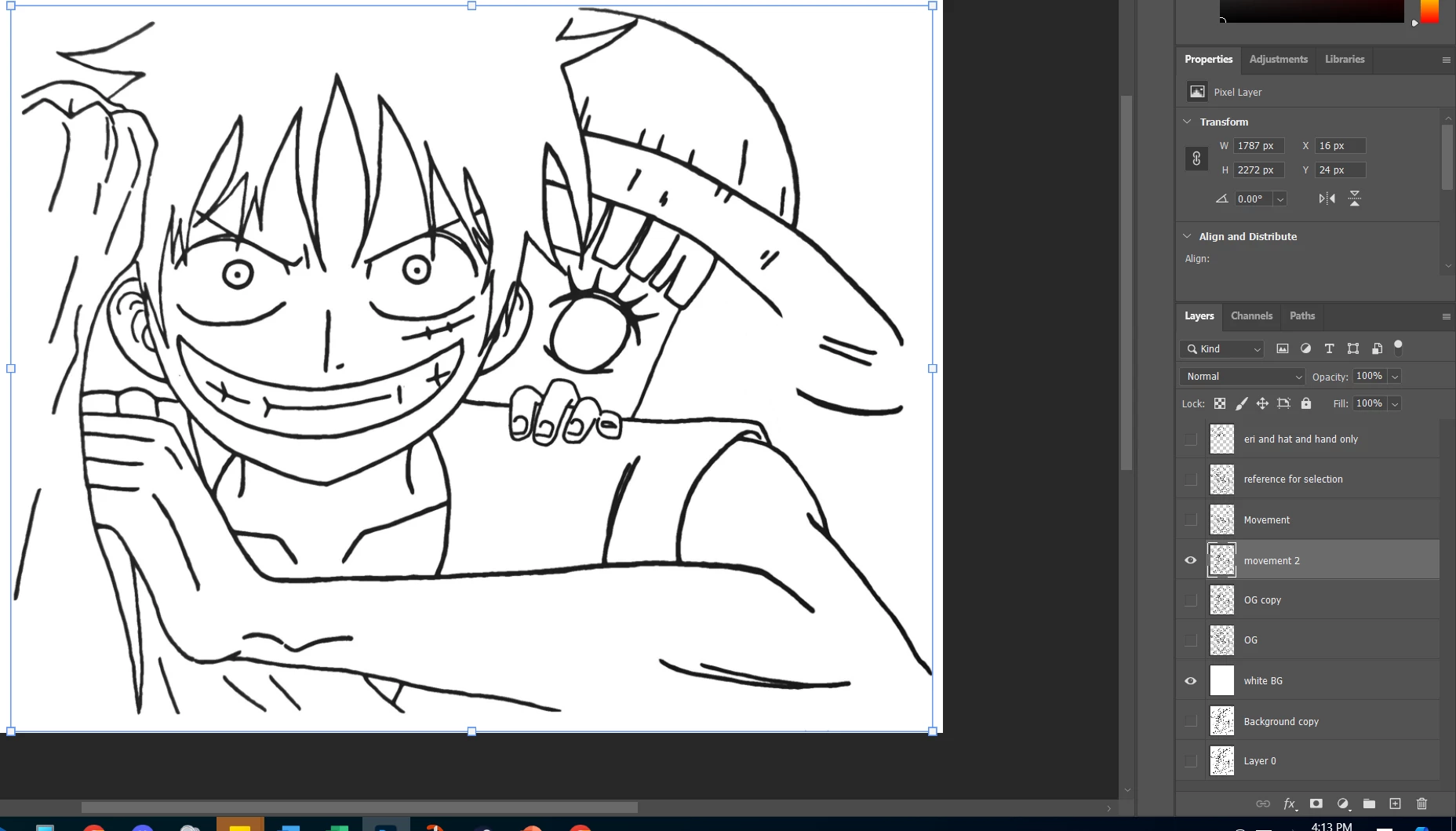Show the 'OG' layer
Screen dimensions: 1456x831
click(1191, 640)
